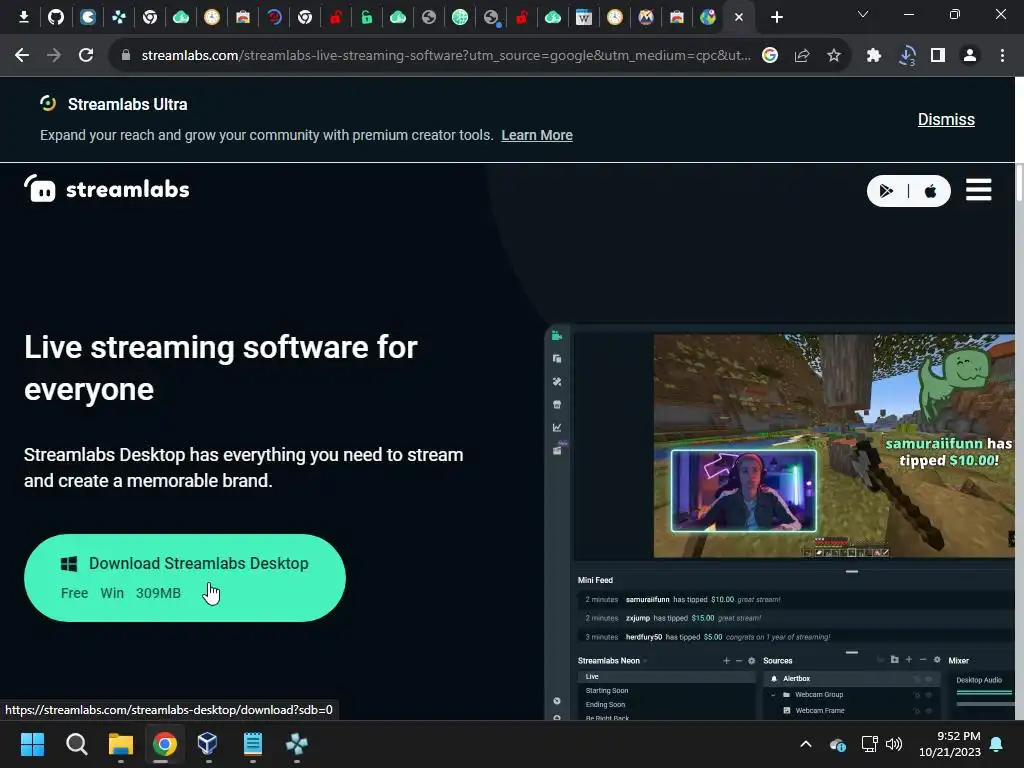Click the cloud sync tray icon

point(838,744)
